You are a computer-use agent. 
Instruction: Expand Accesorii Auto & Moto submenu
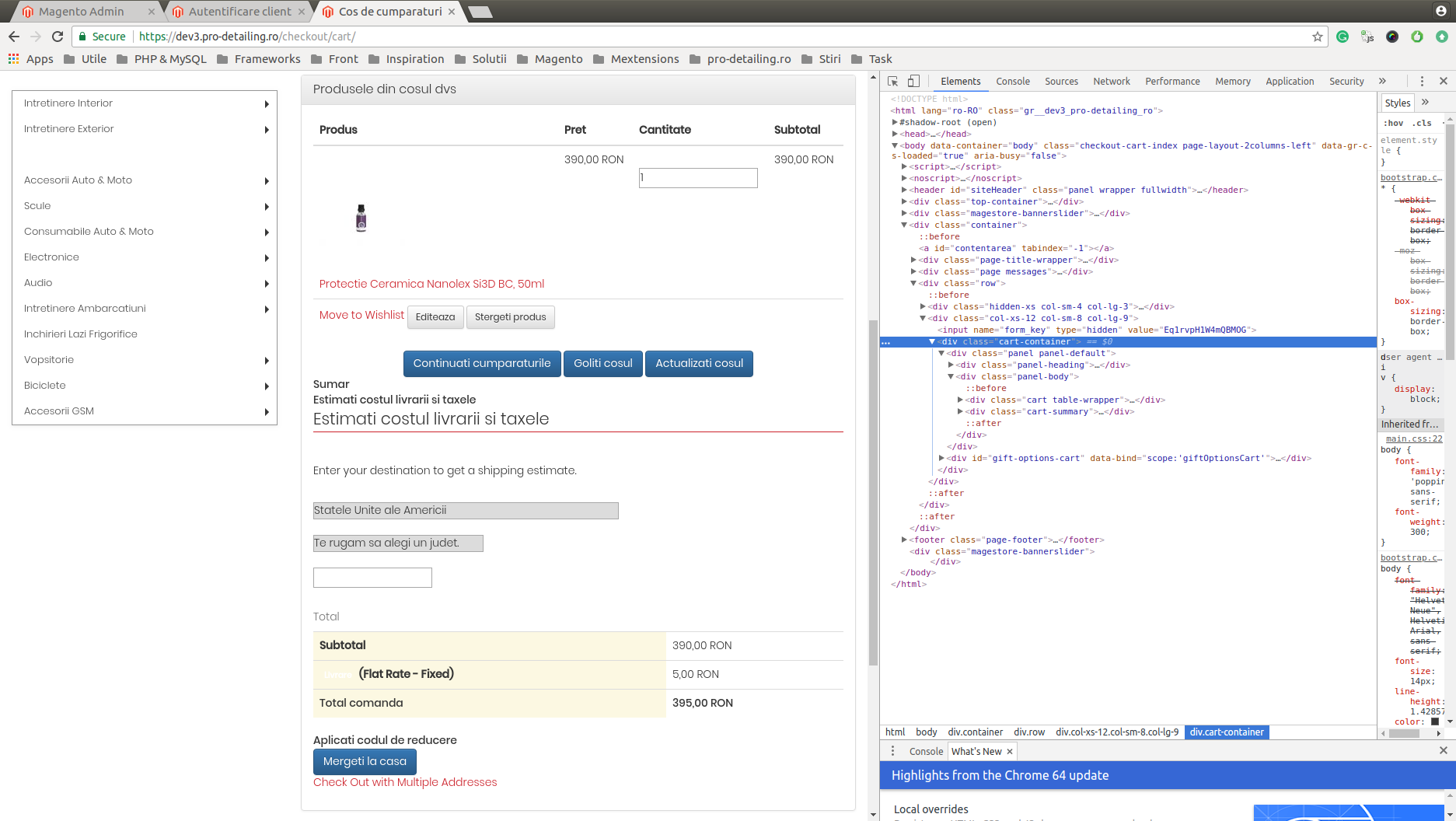pyautogui.click(x=267, y=181)
